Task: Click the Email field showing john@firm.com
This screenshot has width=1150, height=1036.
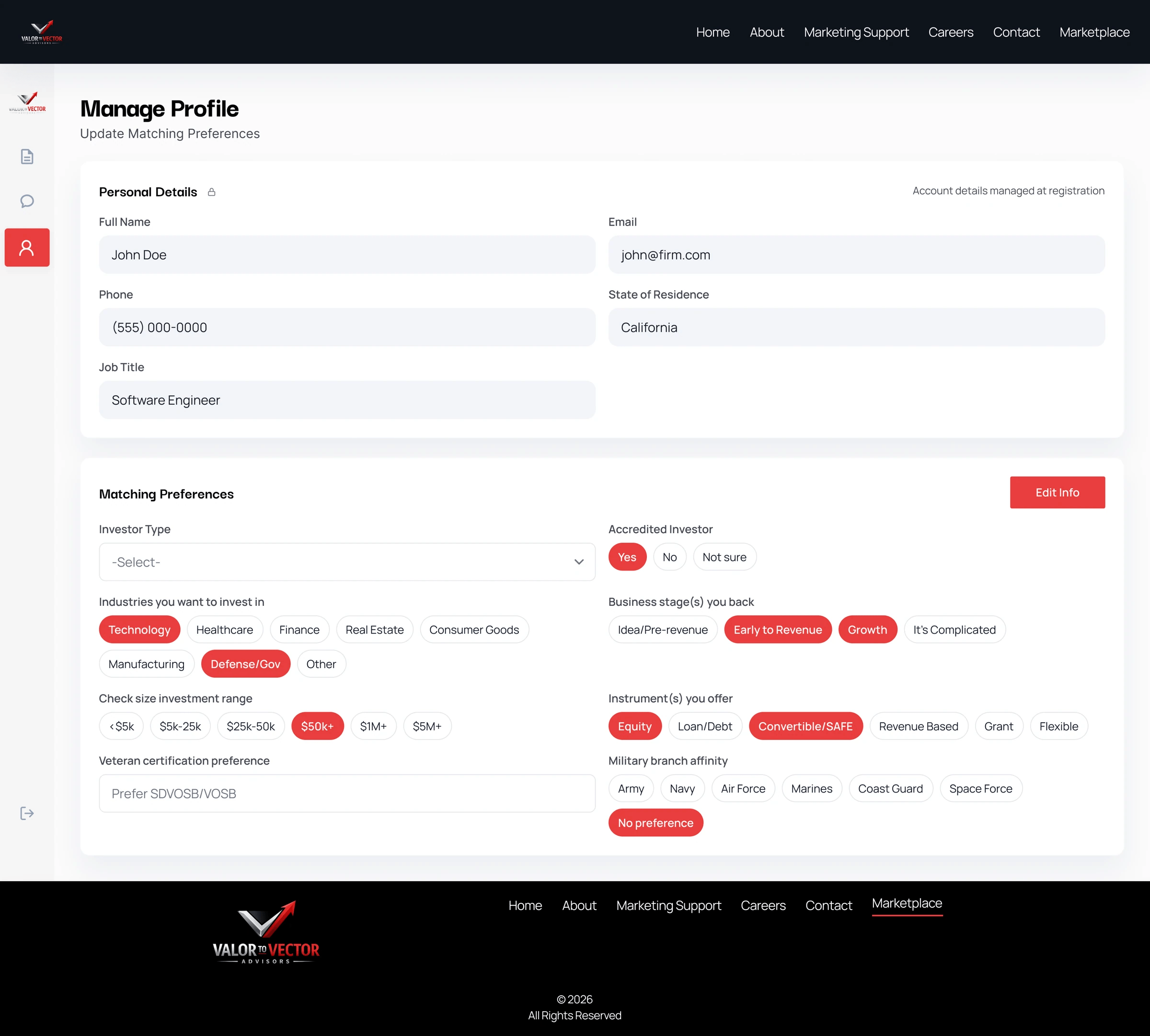Action: pyautogui.click(x=856, y=254)
